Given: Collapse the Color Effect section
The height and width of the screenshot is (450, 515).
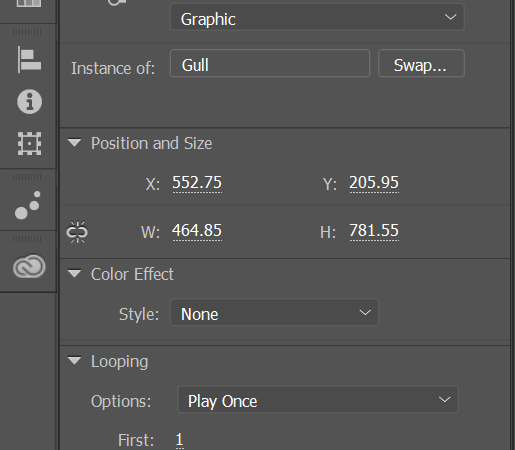Looking at the screenshot, I should click(x=74, y=274).
